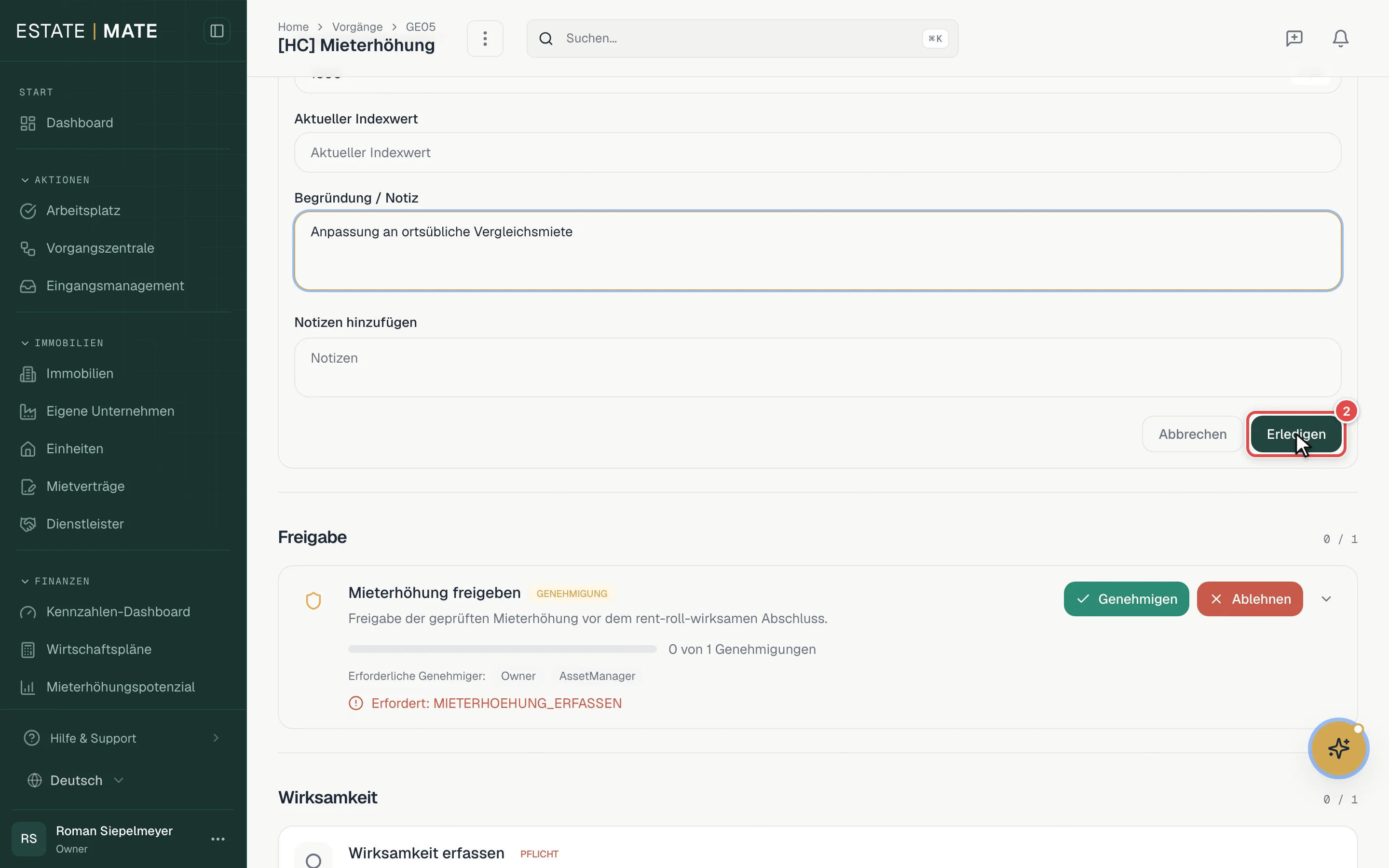Open the Deutsch language dropdown
1389x868 pixels.
(x=76, y=780)
